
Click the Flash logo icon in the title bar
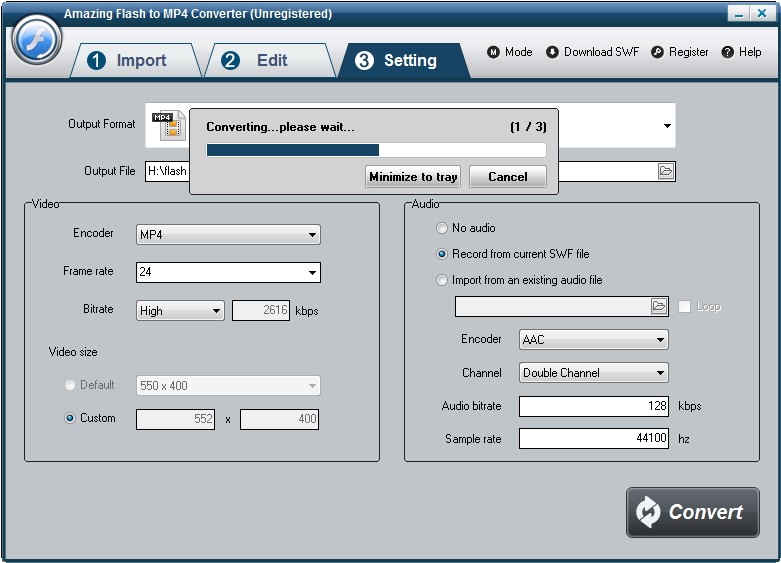click(x=36, y=40)
